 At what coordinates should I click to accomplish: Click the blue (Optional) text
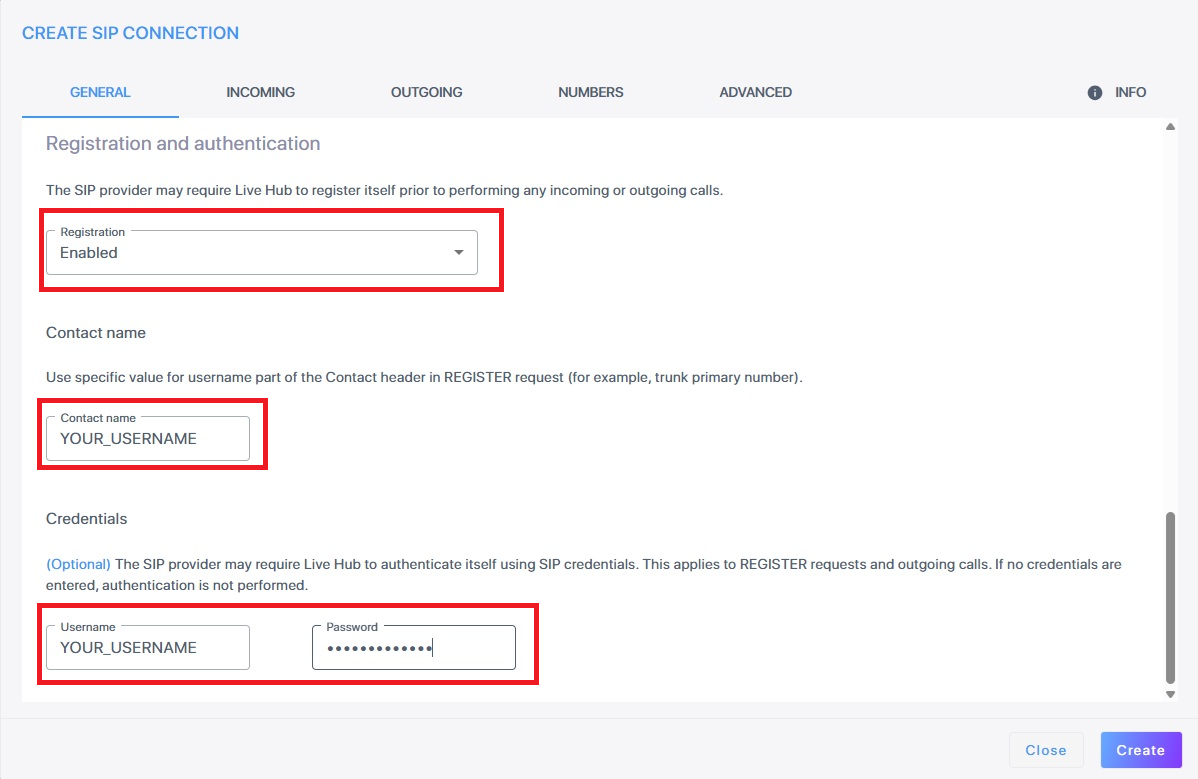pyautogui.click(x=78, y=564)
